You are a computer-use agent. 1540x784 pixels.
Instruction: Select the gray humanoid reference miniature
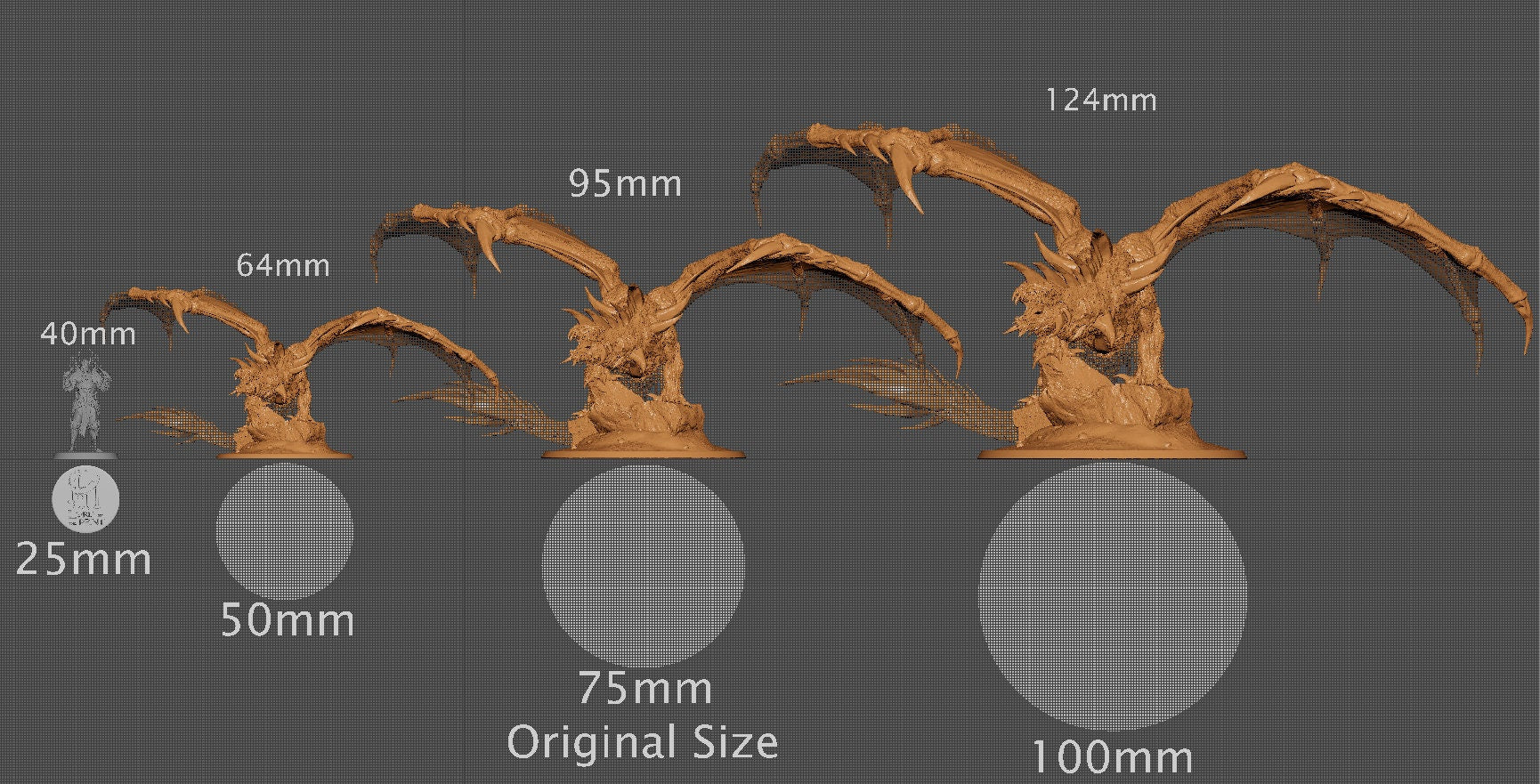click(x=86, y=405)
